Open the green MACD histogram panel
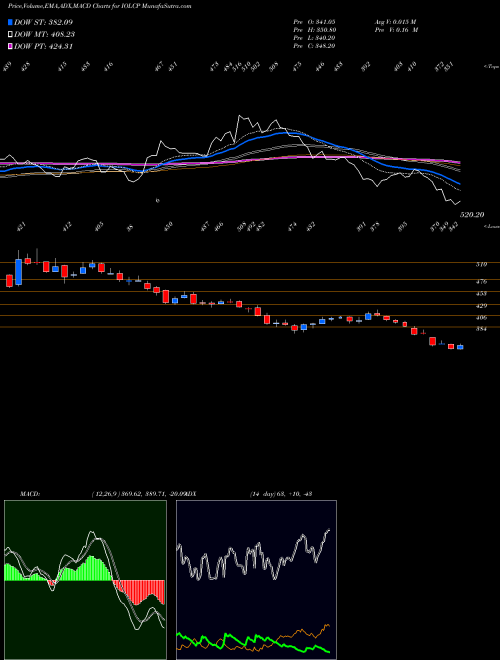Screen dimensions: 500x660 click(x=85, y=580)
